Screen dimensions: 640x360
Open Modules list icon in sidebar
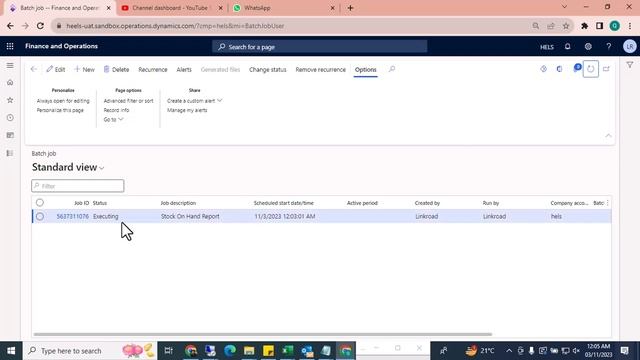click(x=10, y=153)
